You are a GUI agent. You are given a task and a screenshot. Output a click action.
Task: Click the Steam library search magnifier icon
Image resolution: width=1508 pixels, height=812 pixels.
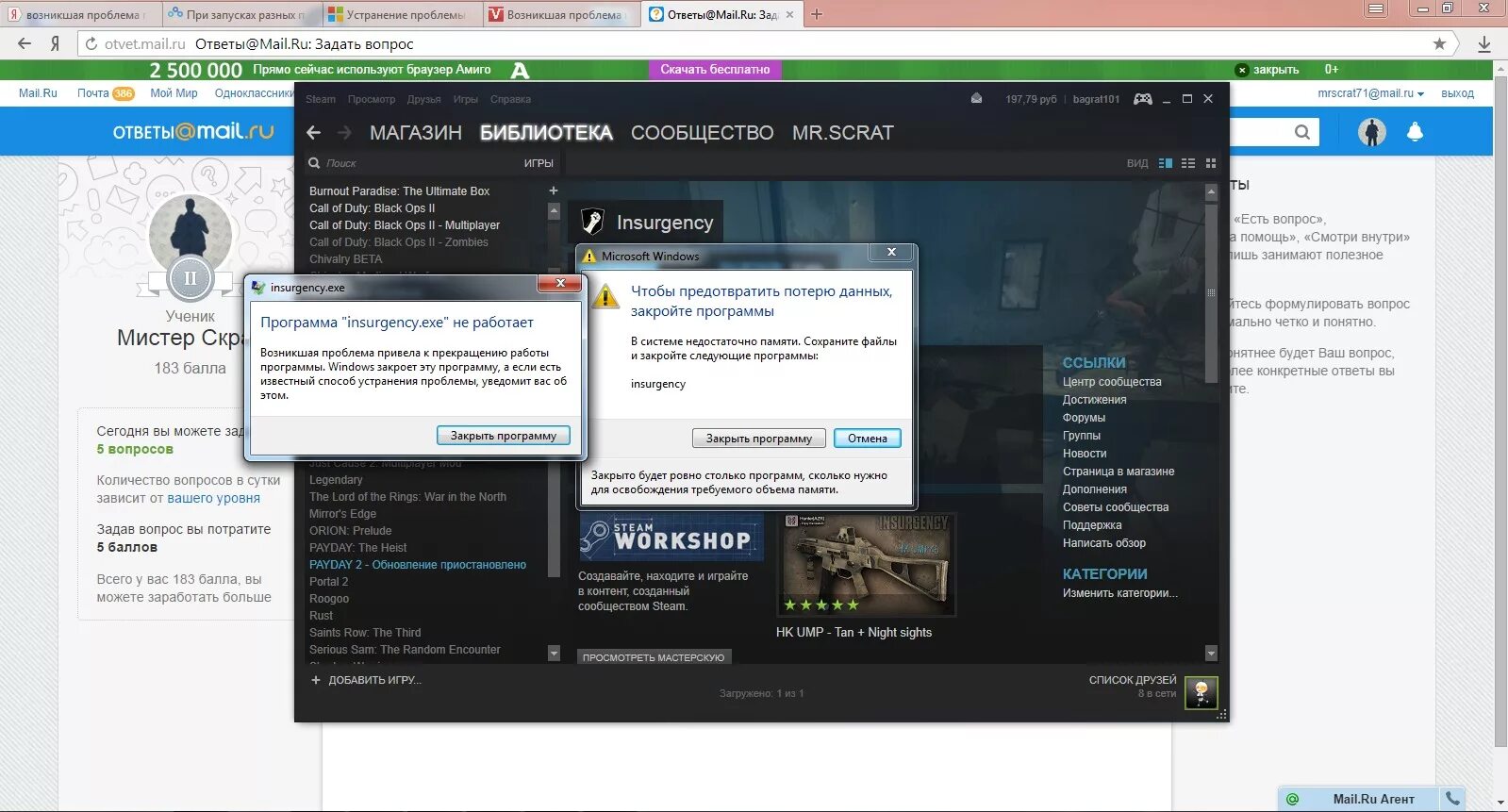pos(315,163)
